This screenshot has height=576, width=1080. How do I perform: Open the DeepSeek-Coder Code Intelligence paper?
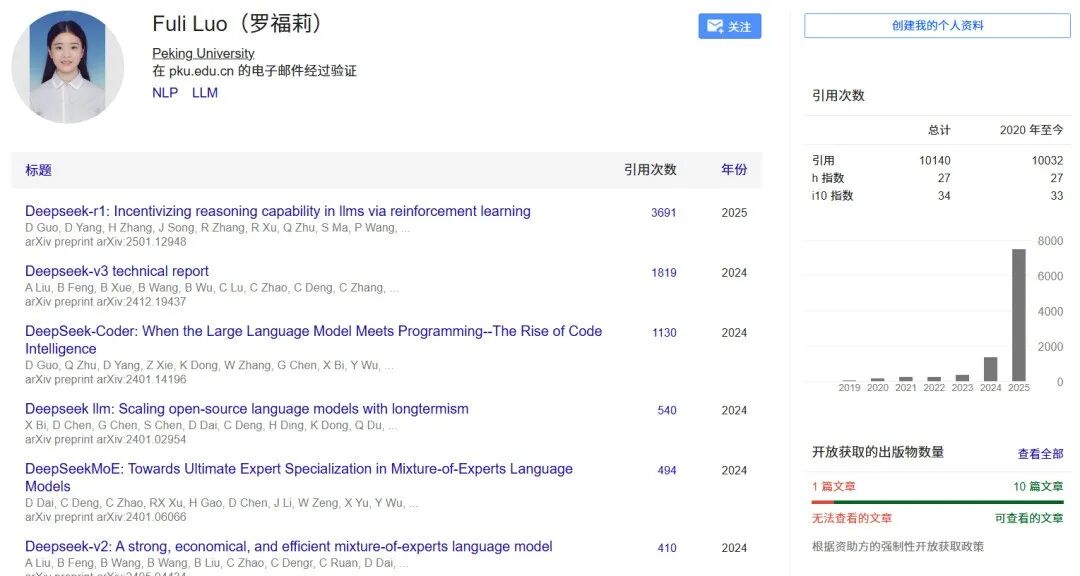tap(313, 340)
